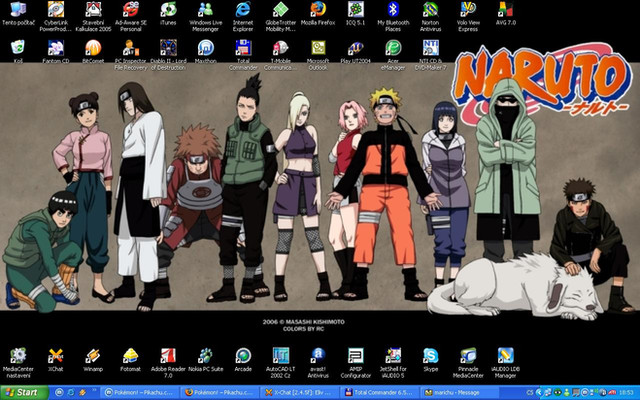Open Microsoft Outlook shortcut
The image size is (640, 400).
click(318, 55)
